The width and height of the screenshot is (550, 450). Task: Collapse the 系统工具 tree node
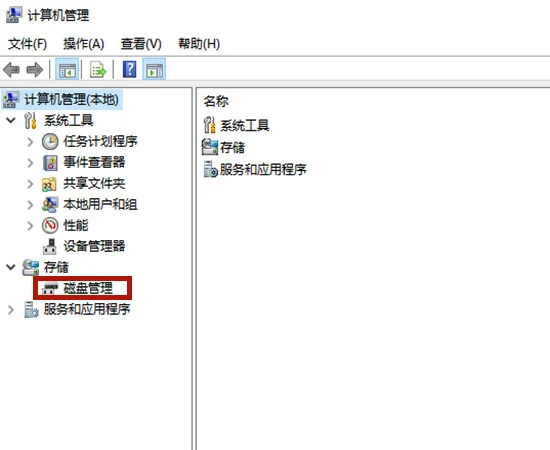click(x=11, y=120)
